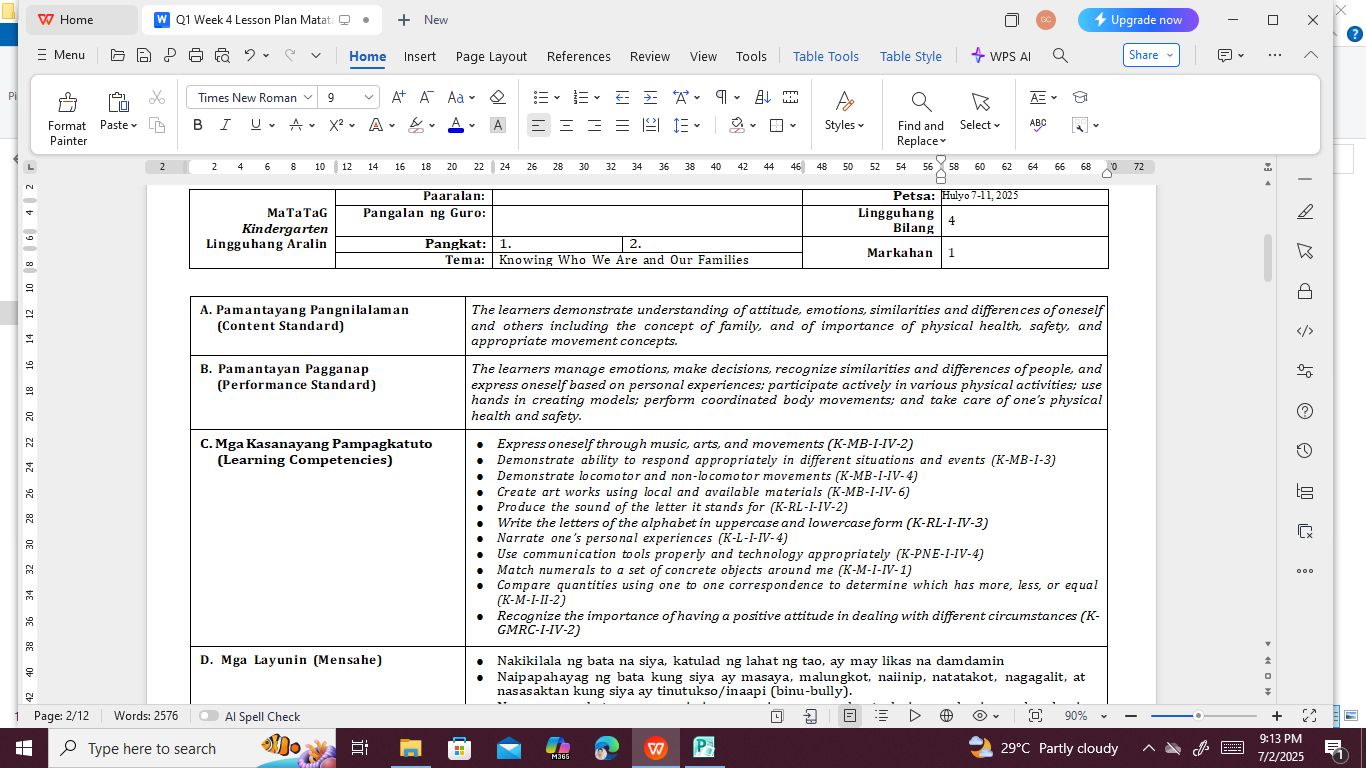Click the Print icon in quick toolbar
The width and height of the screenshot is (1366, 768).
pos(196,56)
